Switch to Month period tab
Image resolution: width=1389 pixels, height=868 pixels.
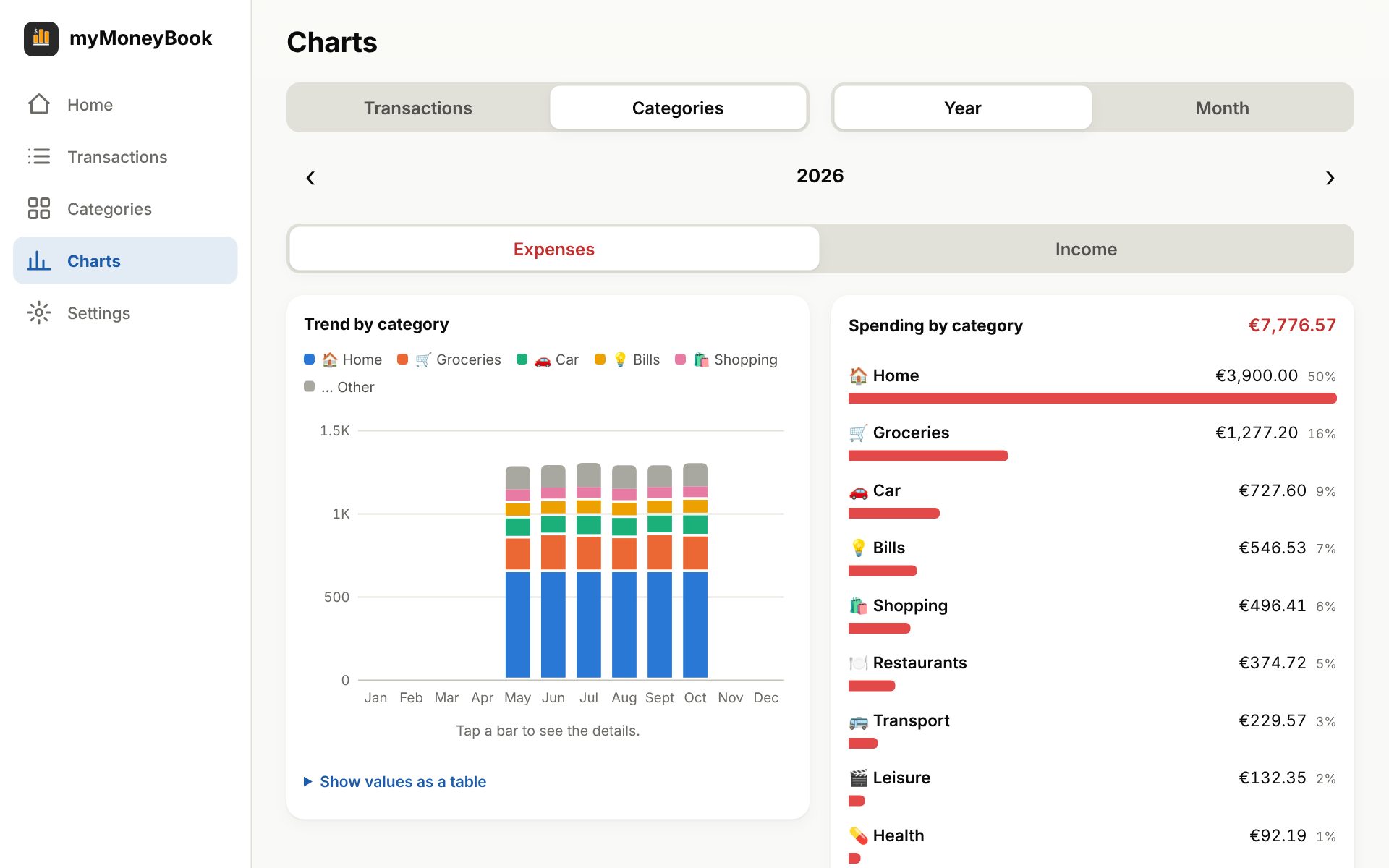click(x=1222, y=108)
